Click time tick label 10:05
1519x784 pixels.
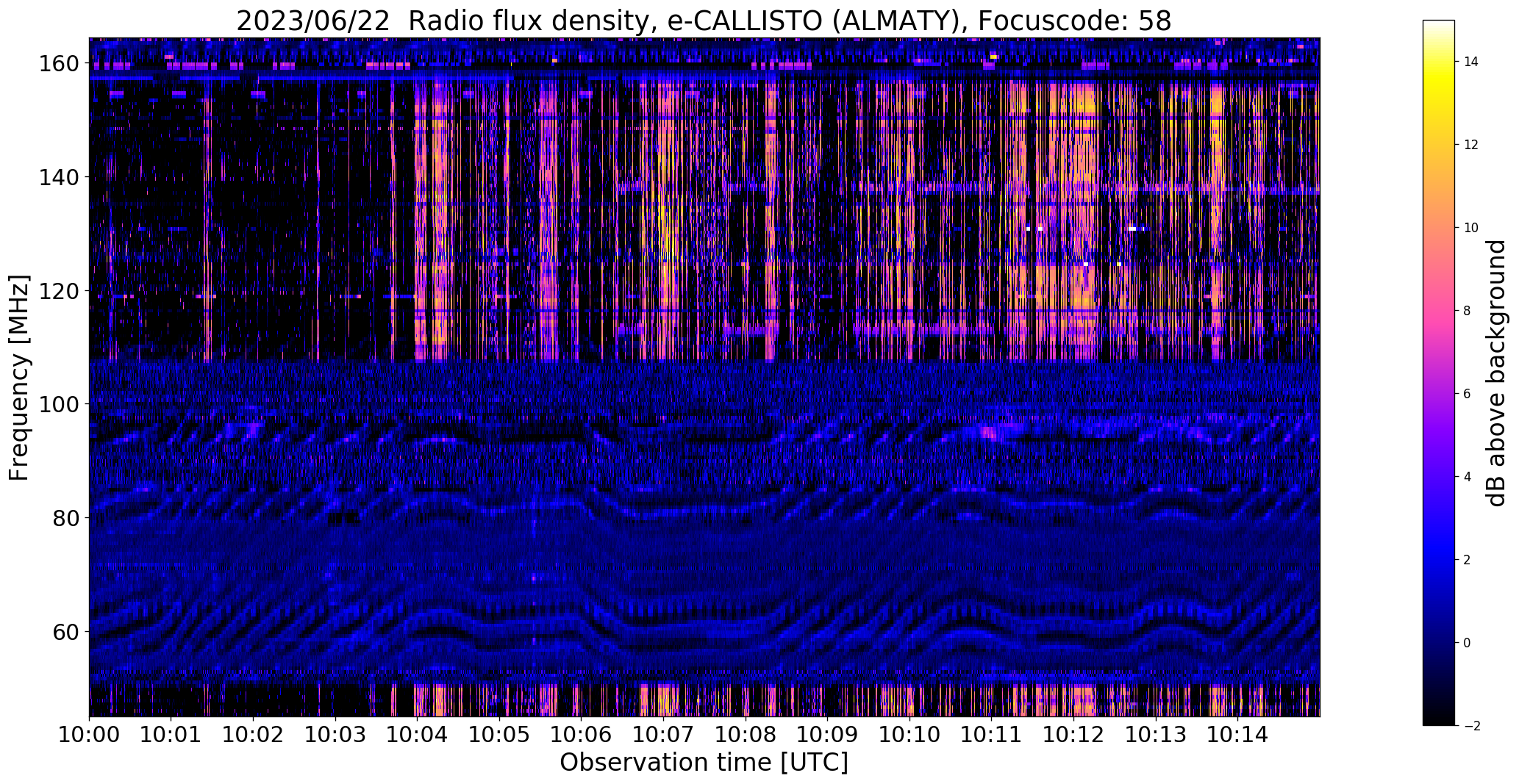(499, 734)
